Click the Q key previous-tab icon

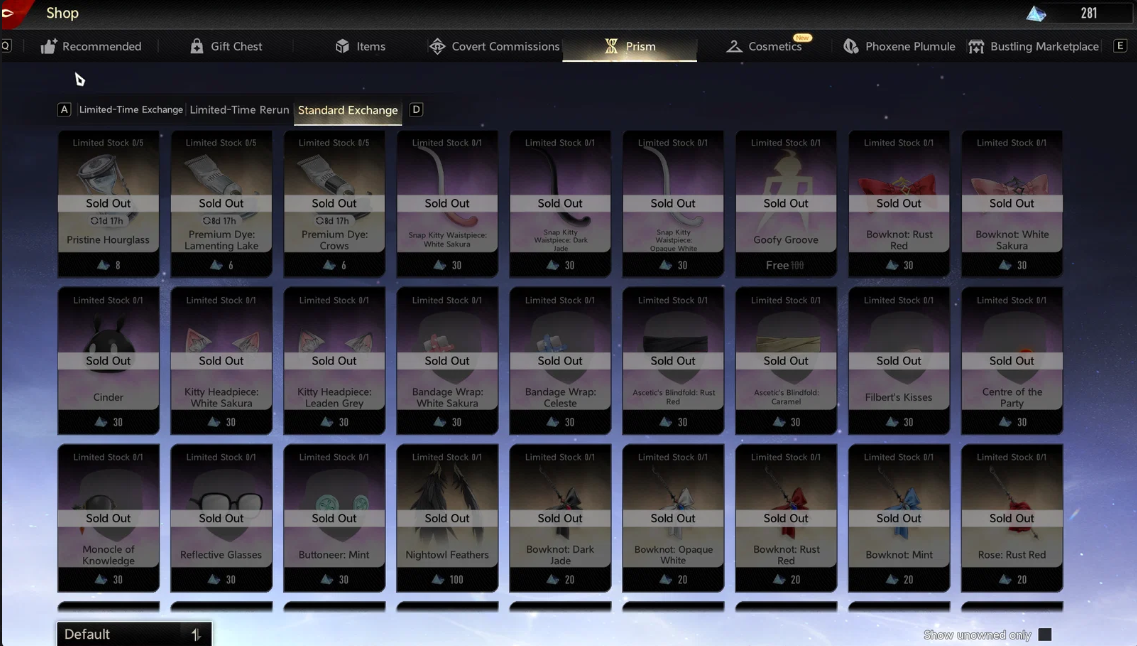coord(6,46)
